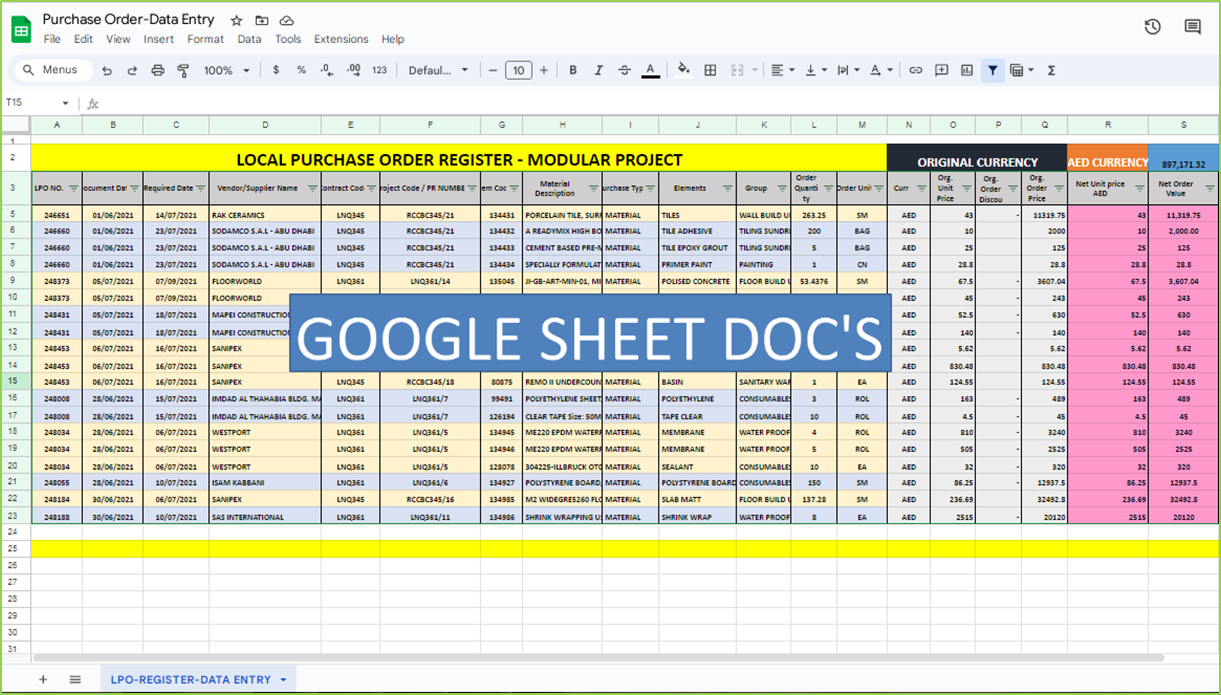Viewport: 1221px width, 695px height.
Task: Open more number formats 123
Action: [379, 70]
